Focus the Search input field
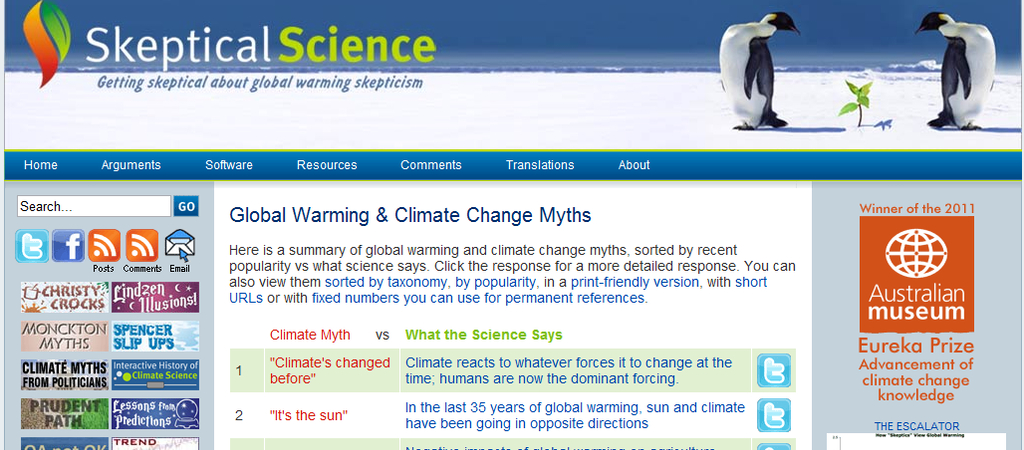This screenshot has height=450, width=1024. pyautogui.click(x=93, y=207)
